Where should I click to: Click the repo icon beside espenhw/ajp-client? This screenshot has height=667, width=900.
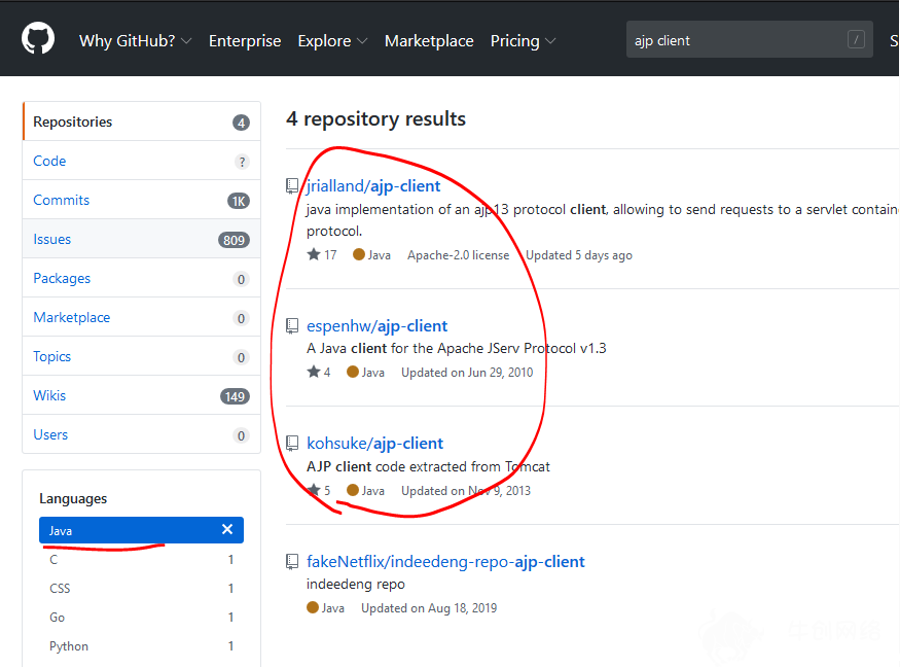292,326
